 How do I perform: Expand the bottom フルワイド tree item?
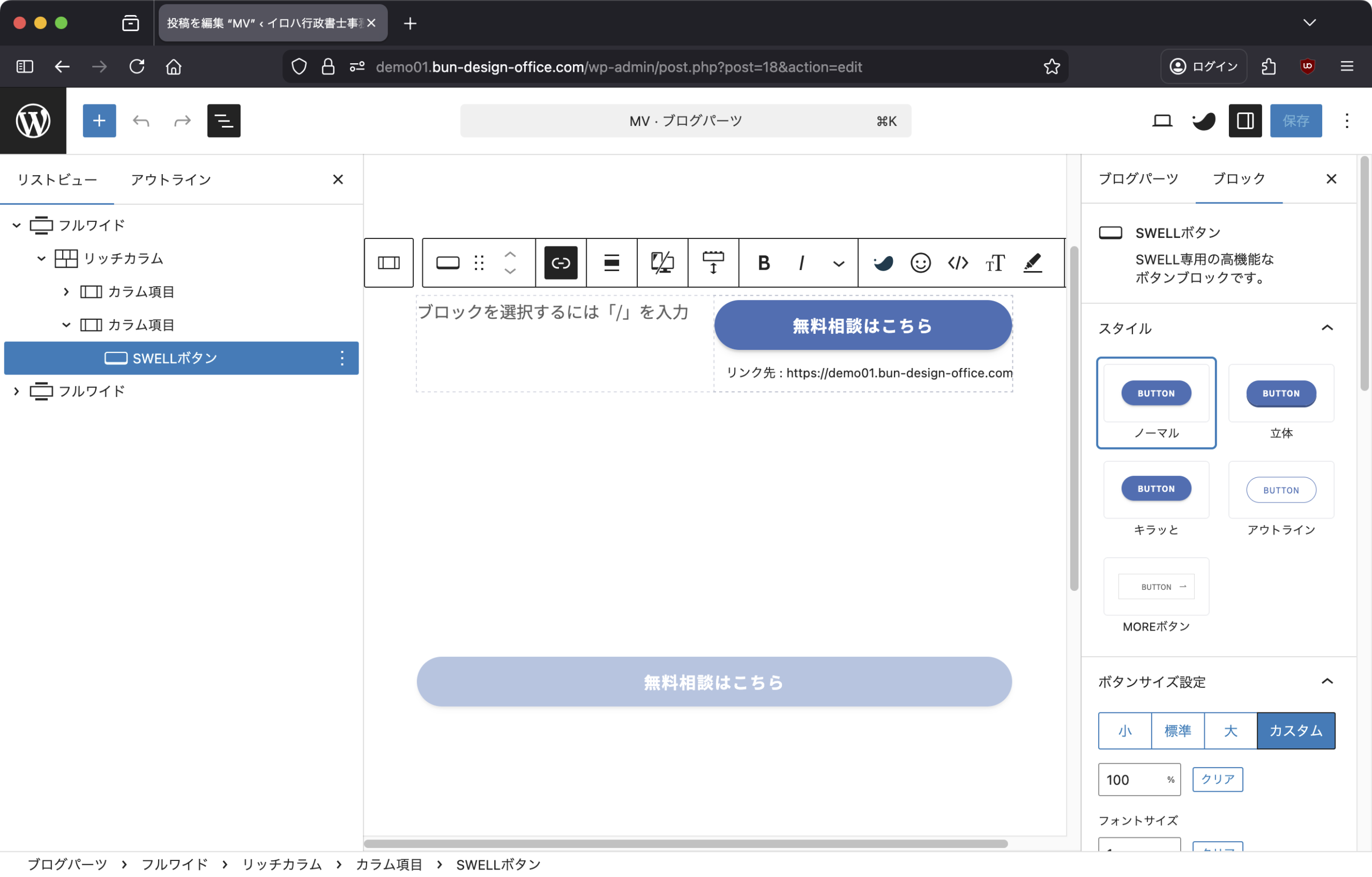17,391
